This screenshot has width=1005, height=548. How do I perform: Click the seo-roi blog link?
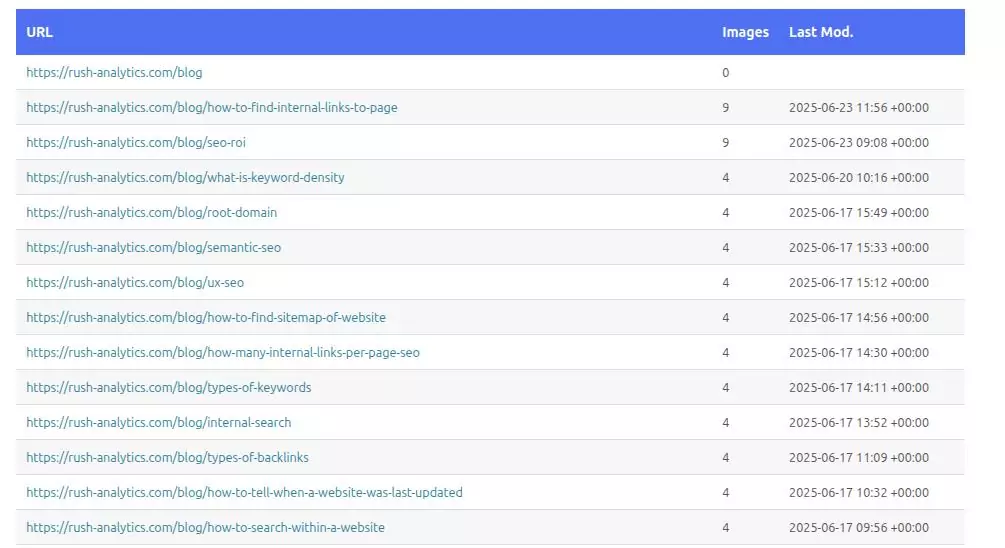tap(136, 143)
